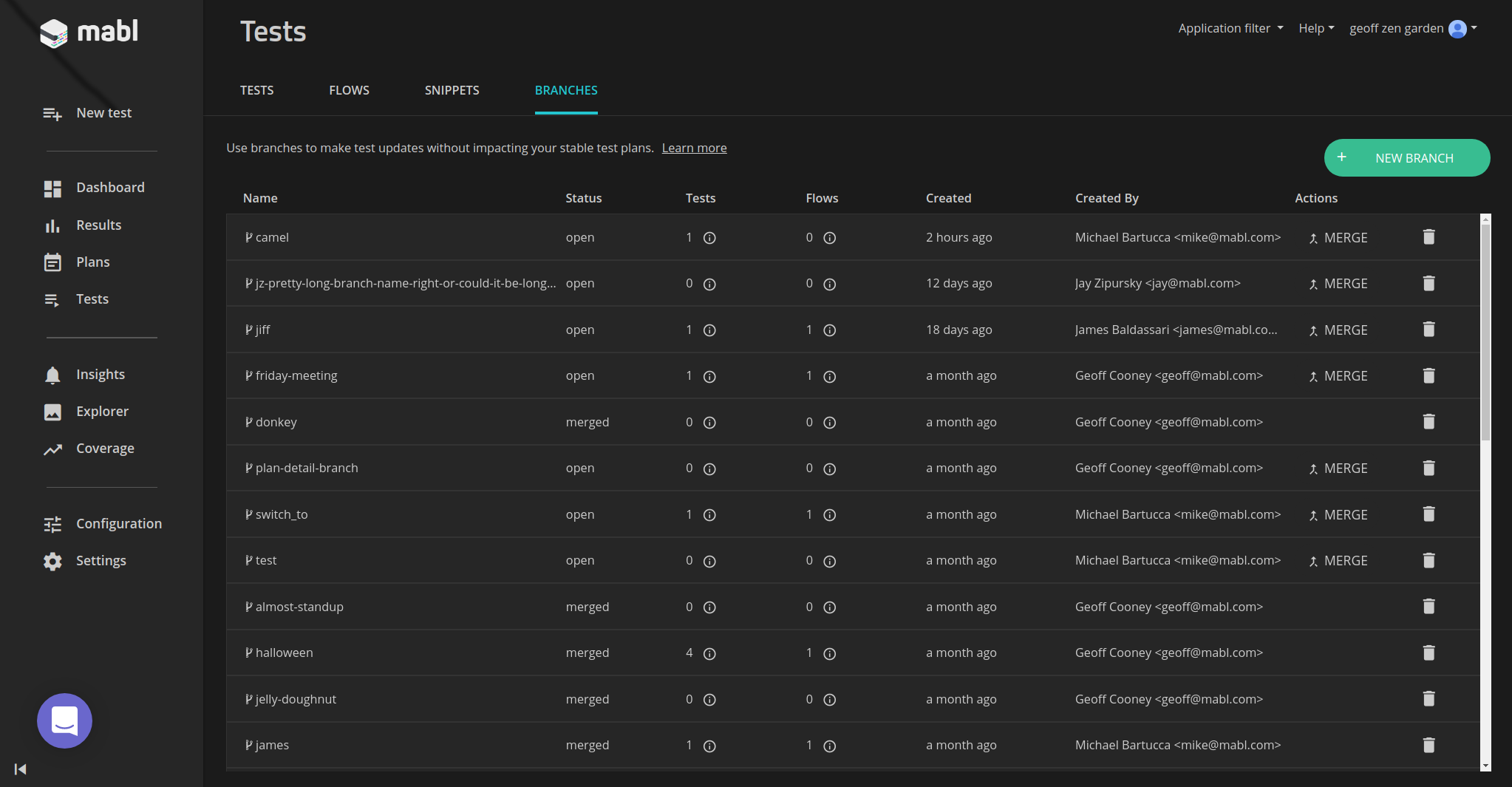Create a new branch
The height and width of the screenshot is (787, 1512).
(x=1406, y=158)
